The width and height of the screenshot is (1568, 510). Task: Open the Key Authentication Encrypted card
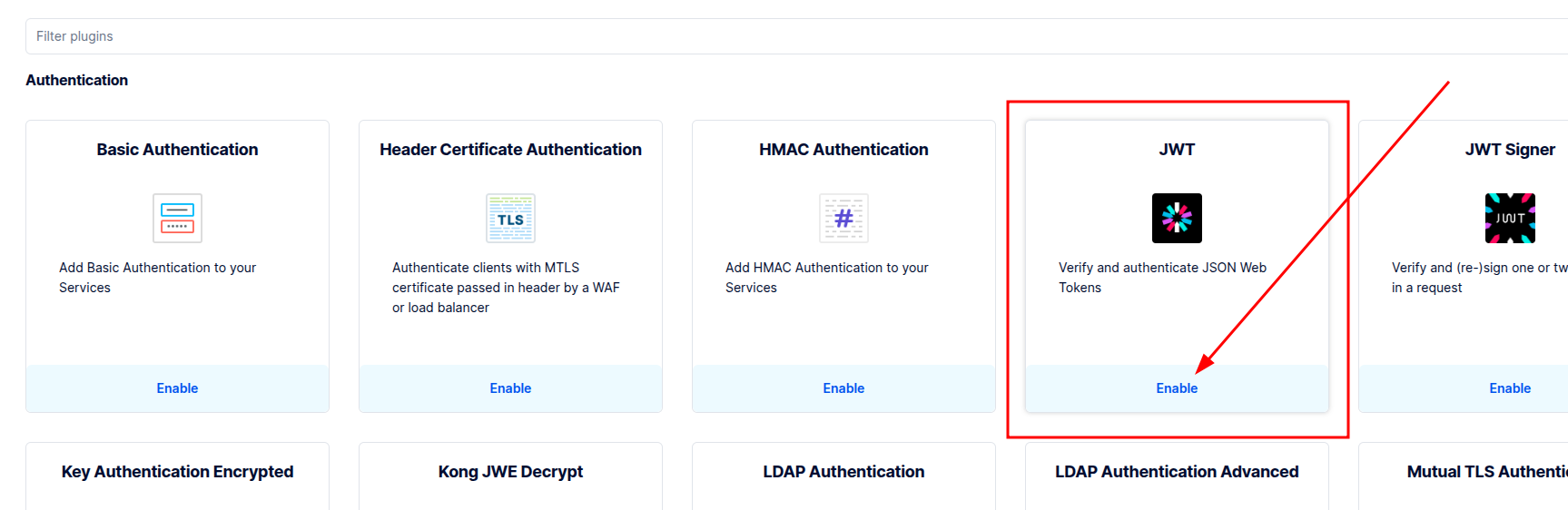tap(177, 472)
